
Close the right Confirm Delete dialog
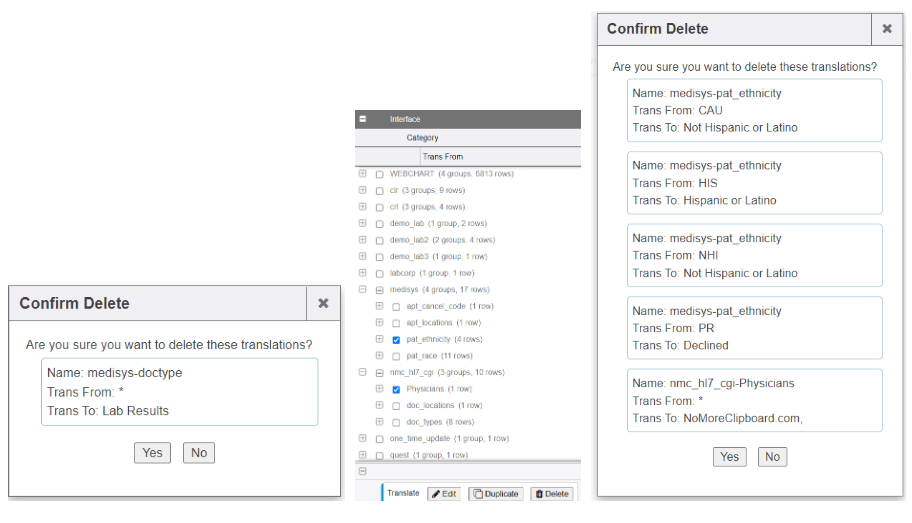[886, 29]
